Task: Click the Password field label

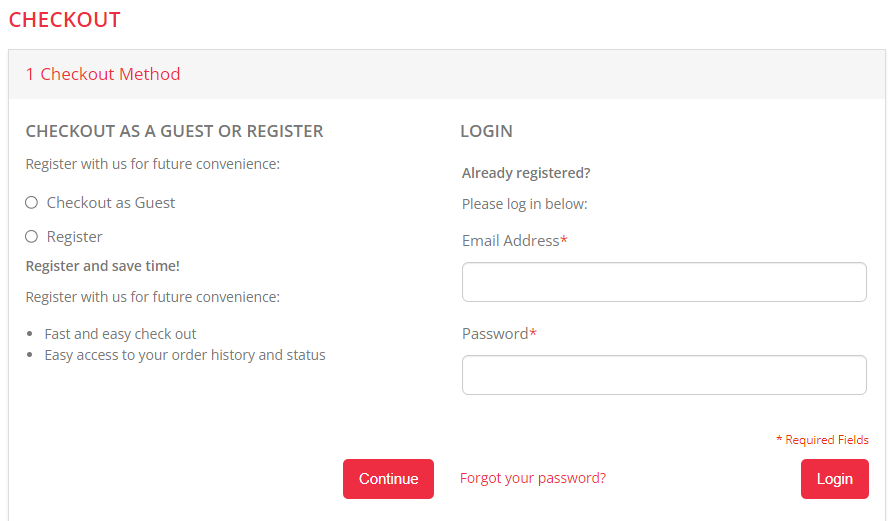Action: pyautogui.click(x=495, y=334)
